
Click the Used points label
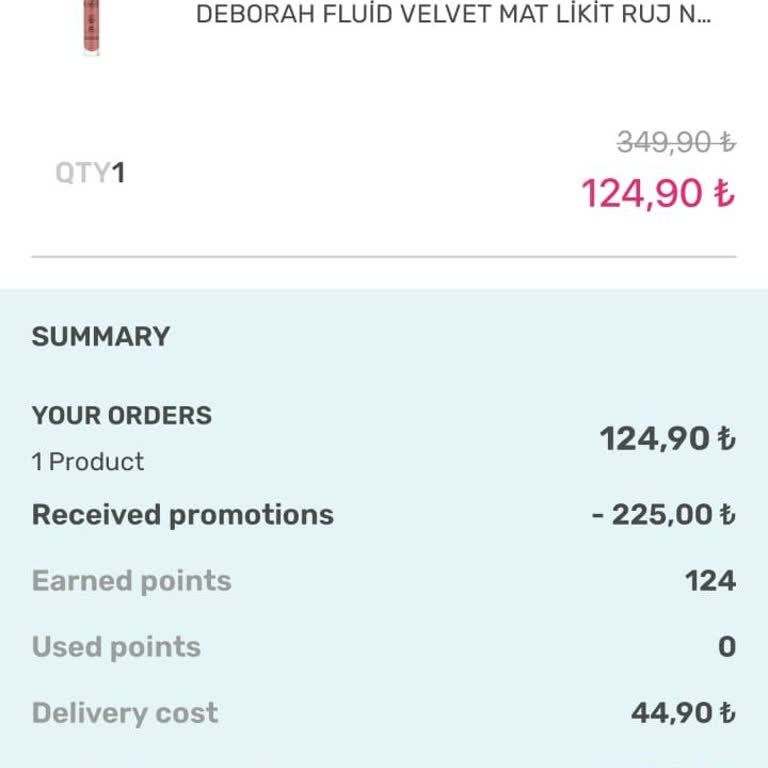pos(116,647)
